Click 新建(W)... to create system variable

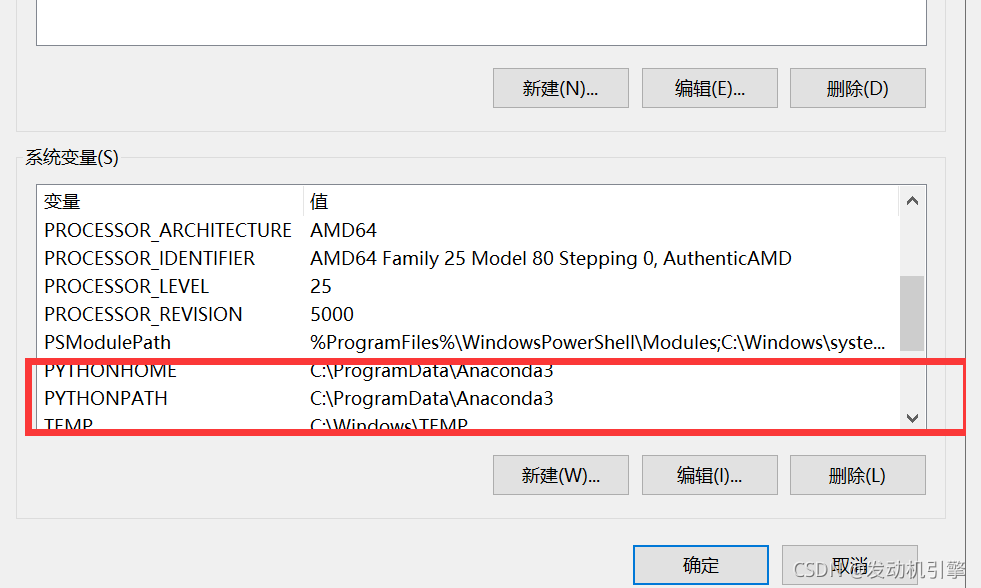pos(560,475)
